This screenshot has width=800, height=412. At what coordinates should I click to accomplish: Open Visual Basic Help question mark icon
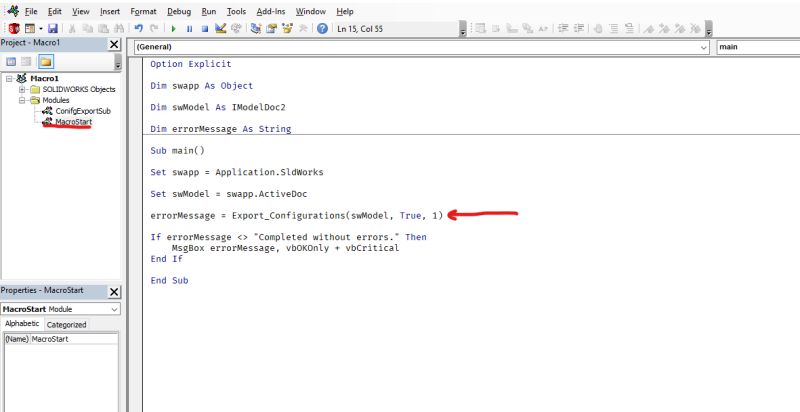click(x=322, y=29)
